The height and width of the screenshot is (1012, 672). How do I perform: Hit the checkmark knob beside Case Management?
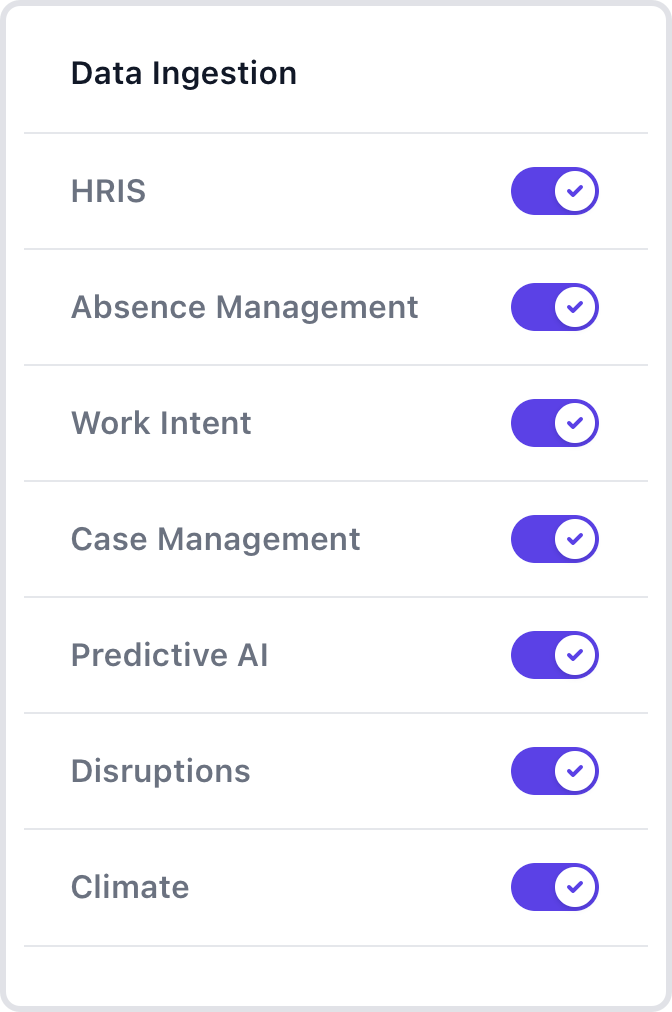click(x=575, y=539)
